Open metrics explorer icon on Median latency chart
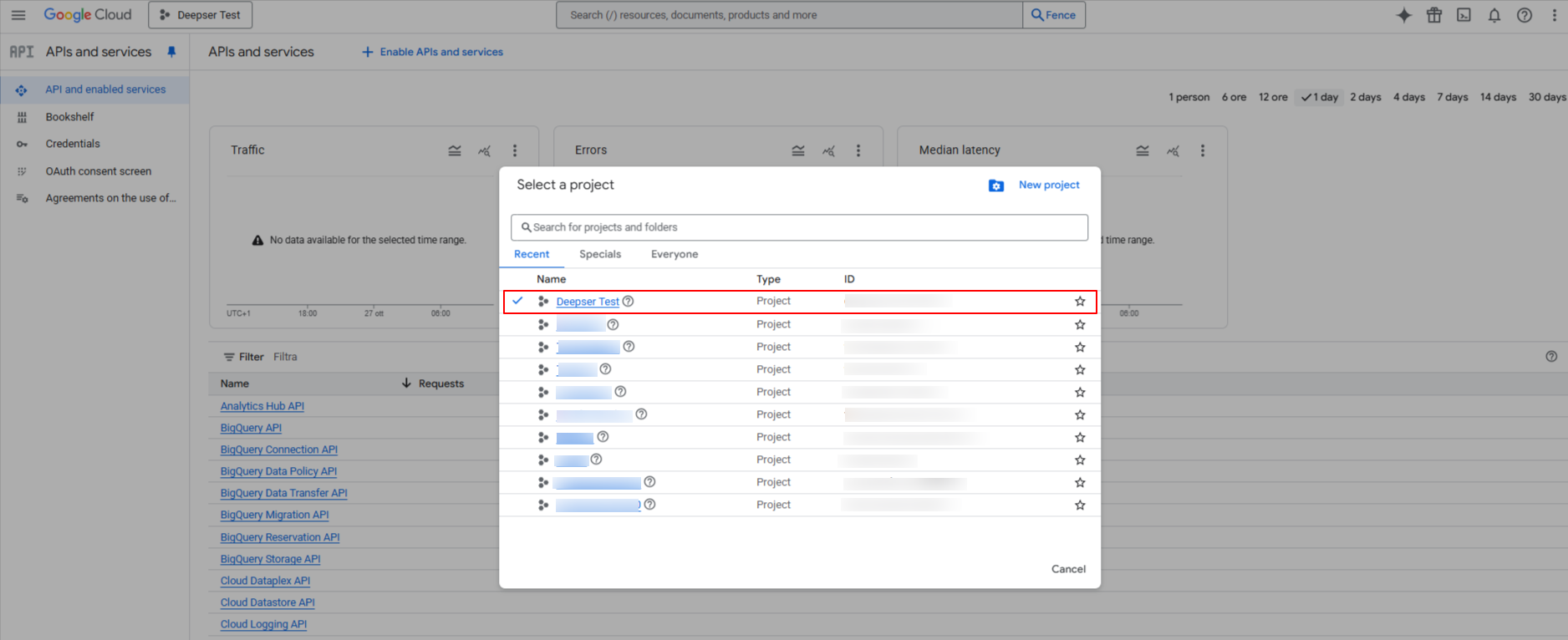This screenshot has height=640, width=1568. (x=1173, y=150)
